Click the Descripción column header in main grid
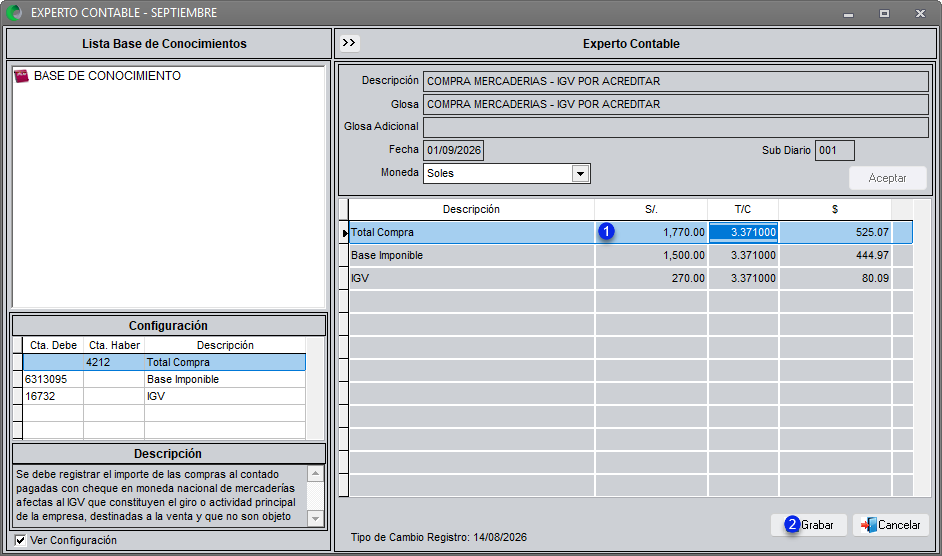942x556 pixels. coord(472,209)
